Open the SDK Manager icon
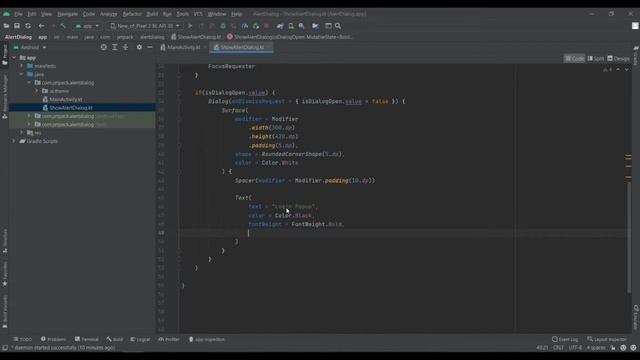The height and width of the screenshot is (360, 640). click(x=302, y=26)
